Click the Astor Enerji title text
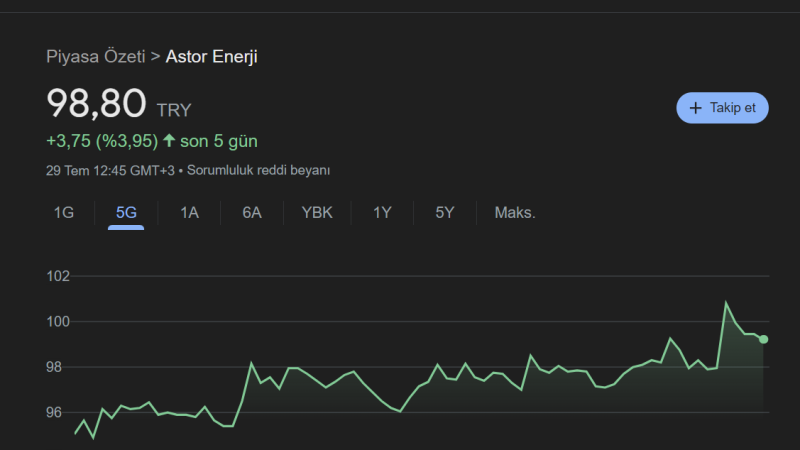 tap(211, 57)
